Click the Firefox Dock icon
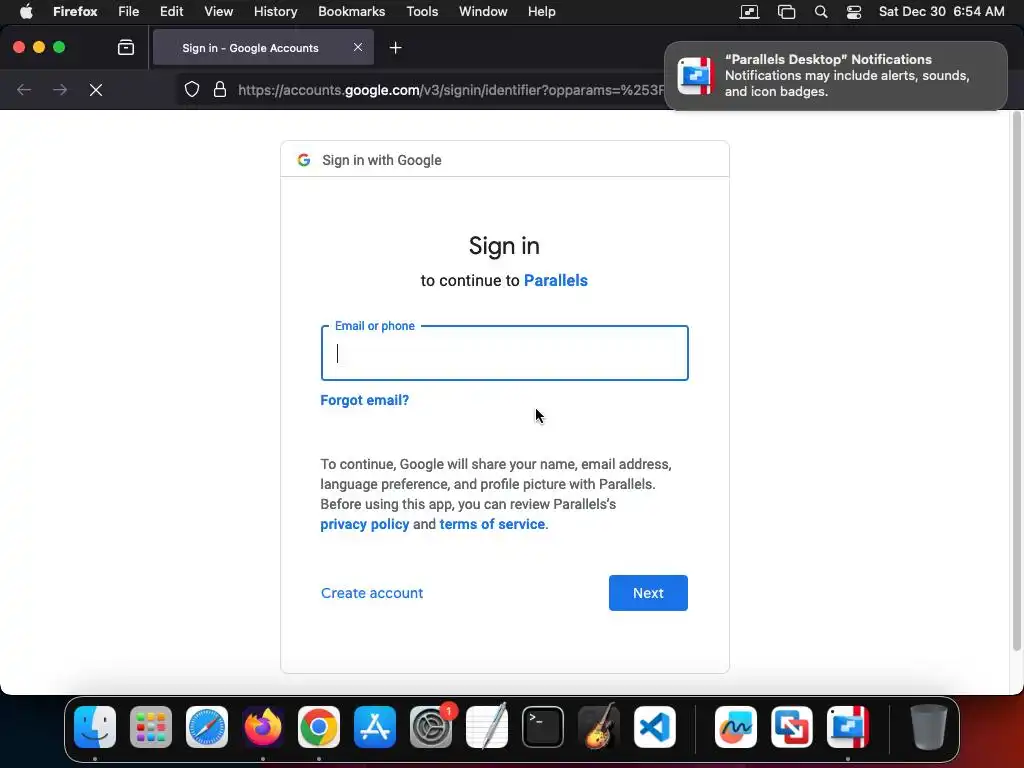The image size is (1024, 768). point(263,727)
